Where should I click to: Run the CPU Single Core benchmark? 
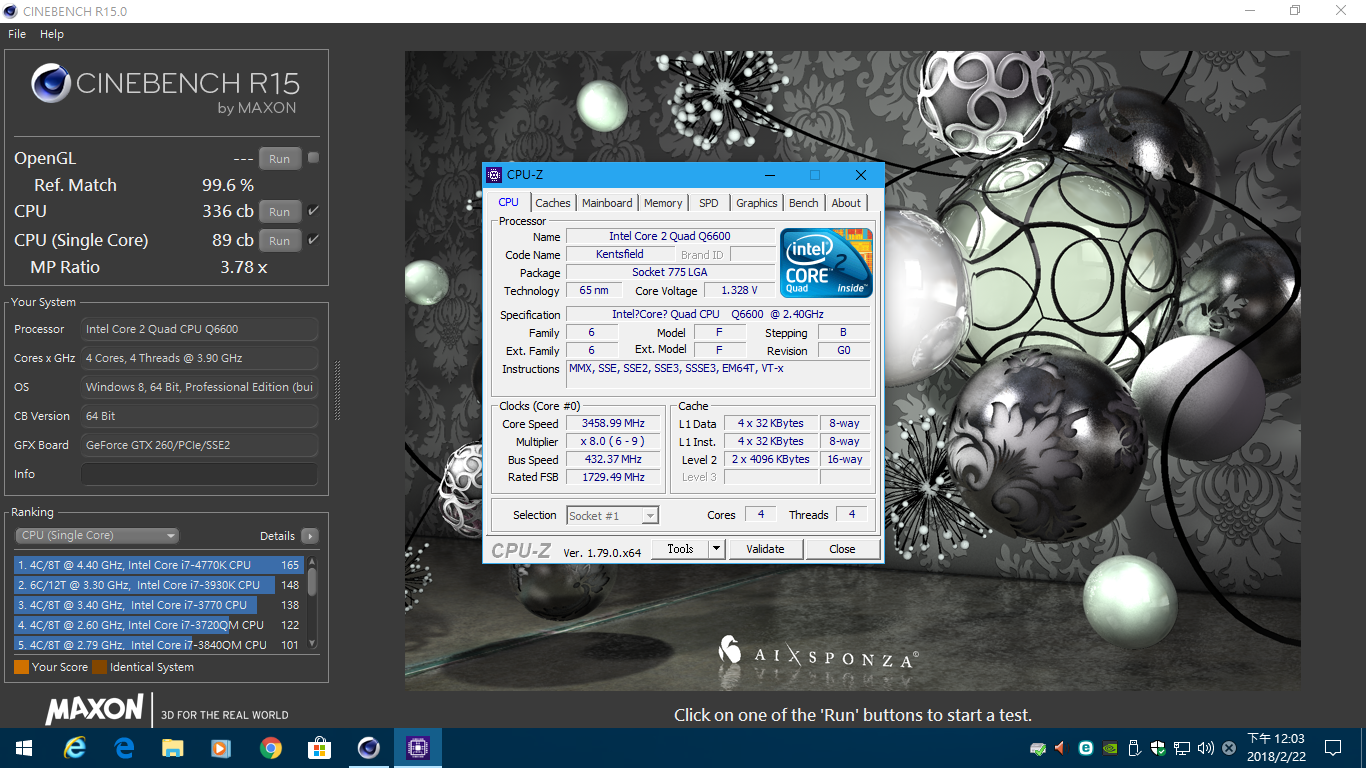pos(280,241)
